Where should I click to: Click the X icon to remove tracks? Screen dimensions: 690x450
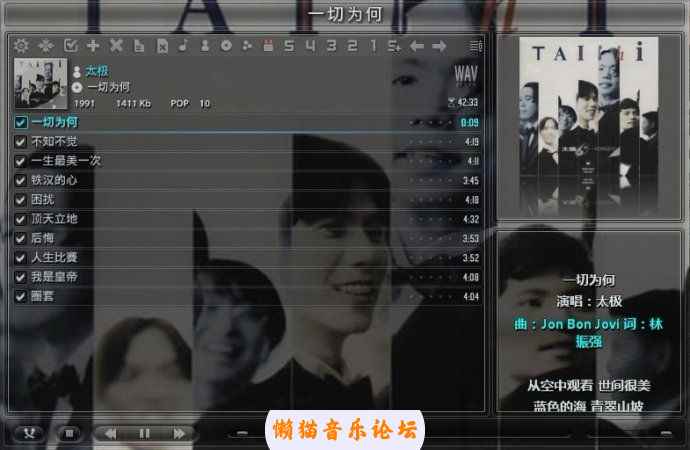pos(116,46)
